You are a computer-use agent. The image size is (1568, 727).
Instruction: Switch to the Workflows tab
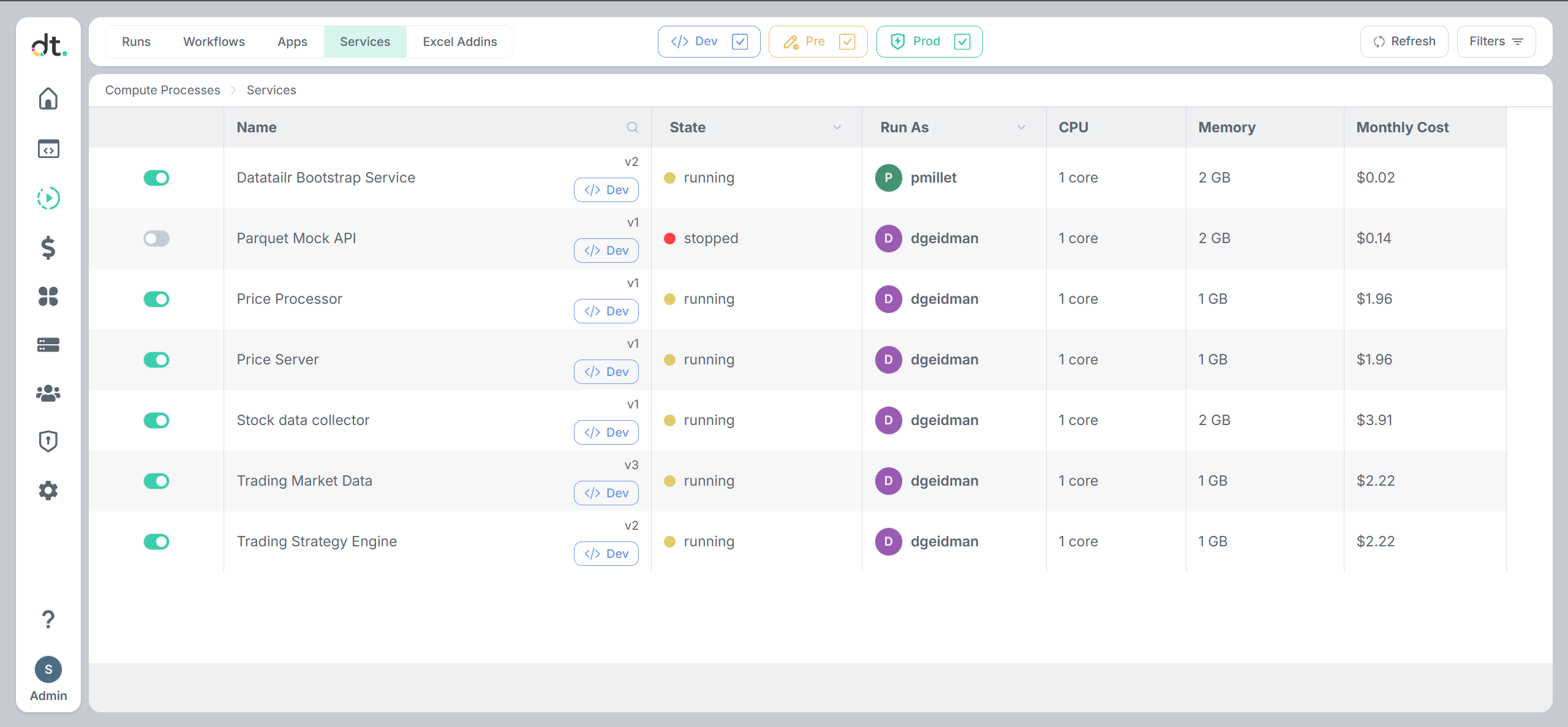point(214,42)
